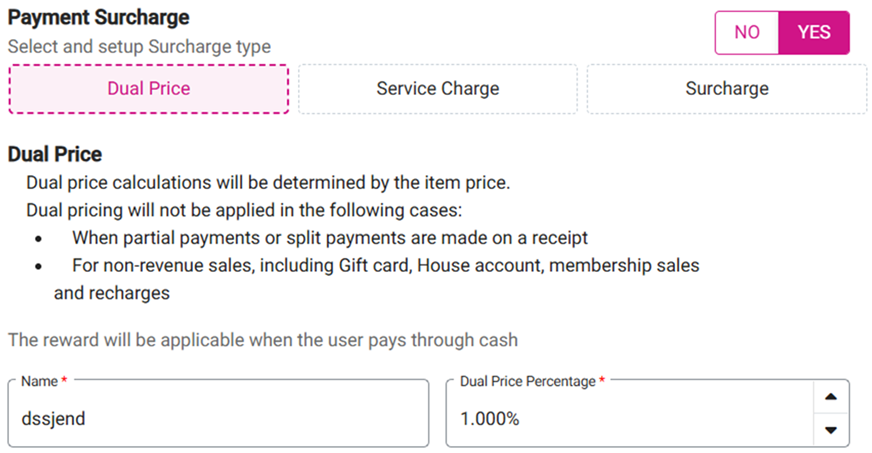Decrease the Dual Price Percentage with down arrow
Image resolution: width=872 pixels, height=453 pixels.
pyautogui.click(x=829, y=430)
